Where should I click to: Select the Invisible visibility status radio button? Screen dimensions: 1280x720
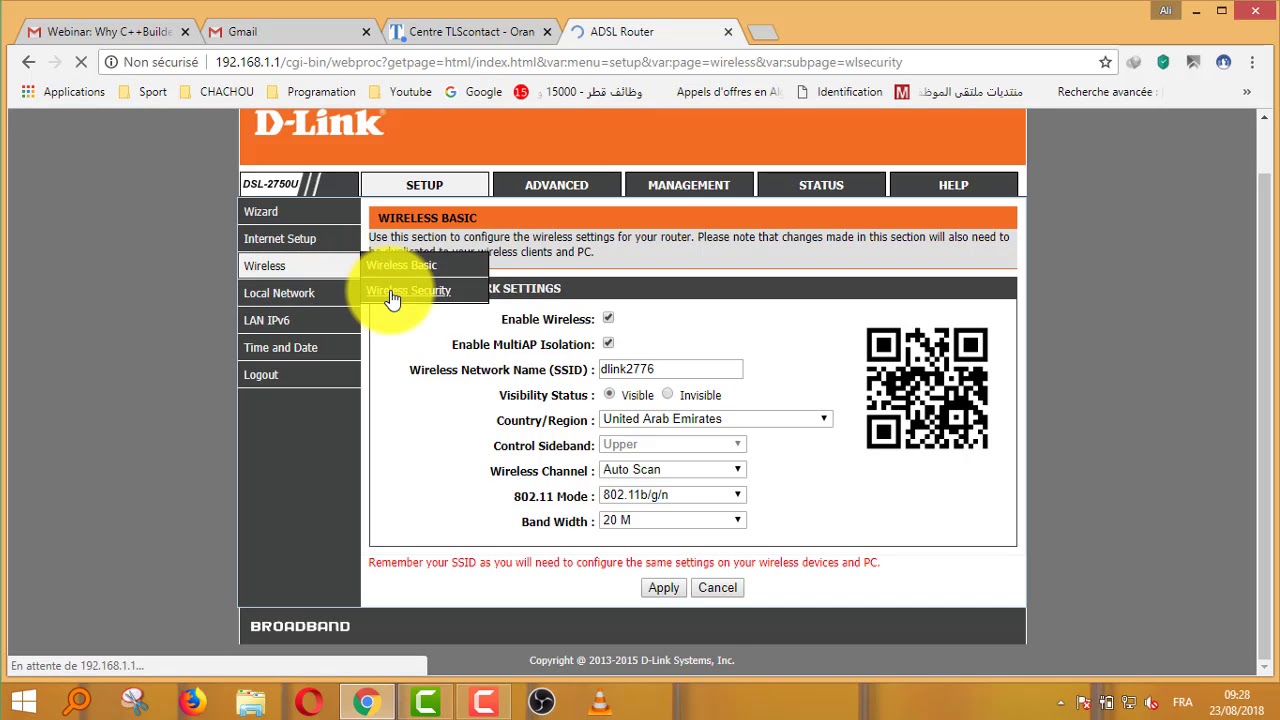click(x=667, y=394)
